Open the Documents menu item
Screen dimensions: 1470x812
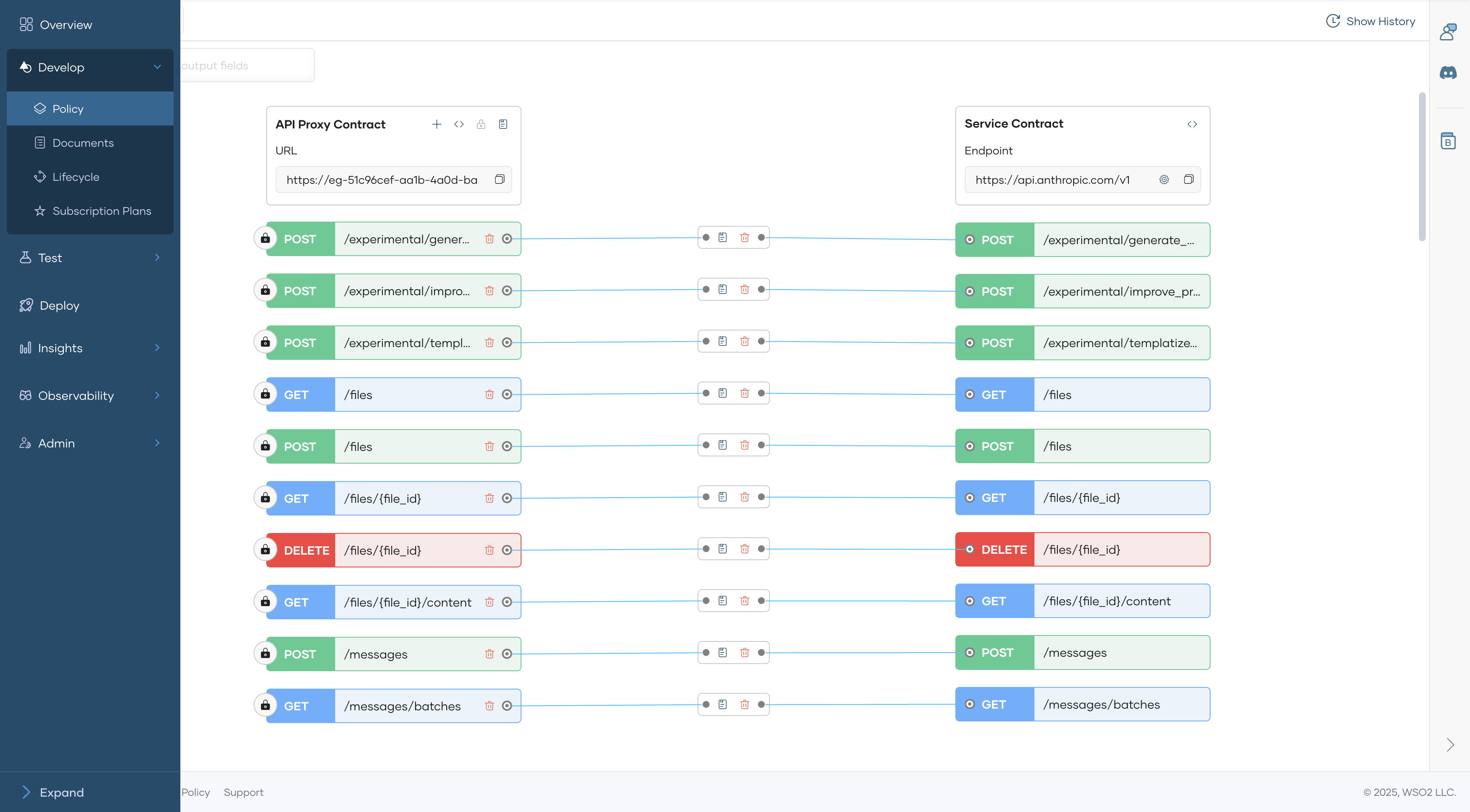83,142
